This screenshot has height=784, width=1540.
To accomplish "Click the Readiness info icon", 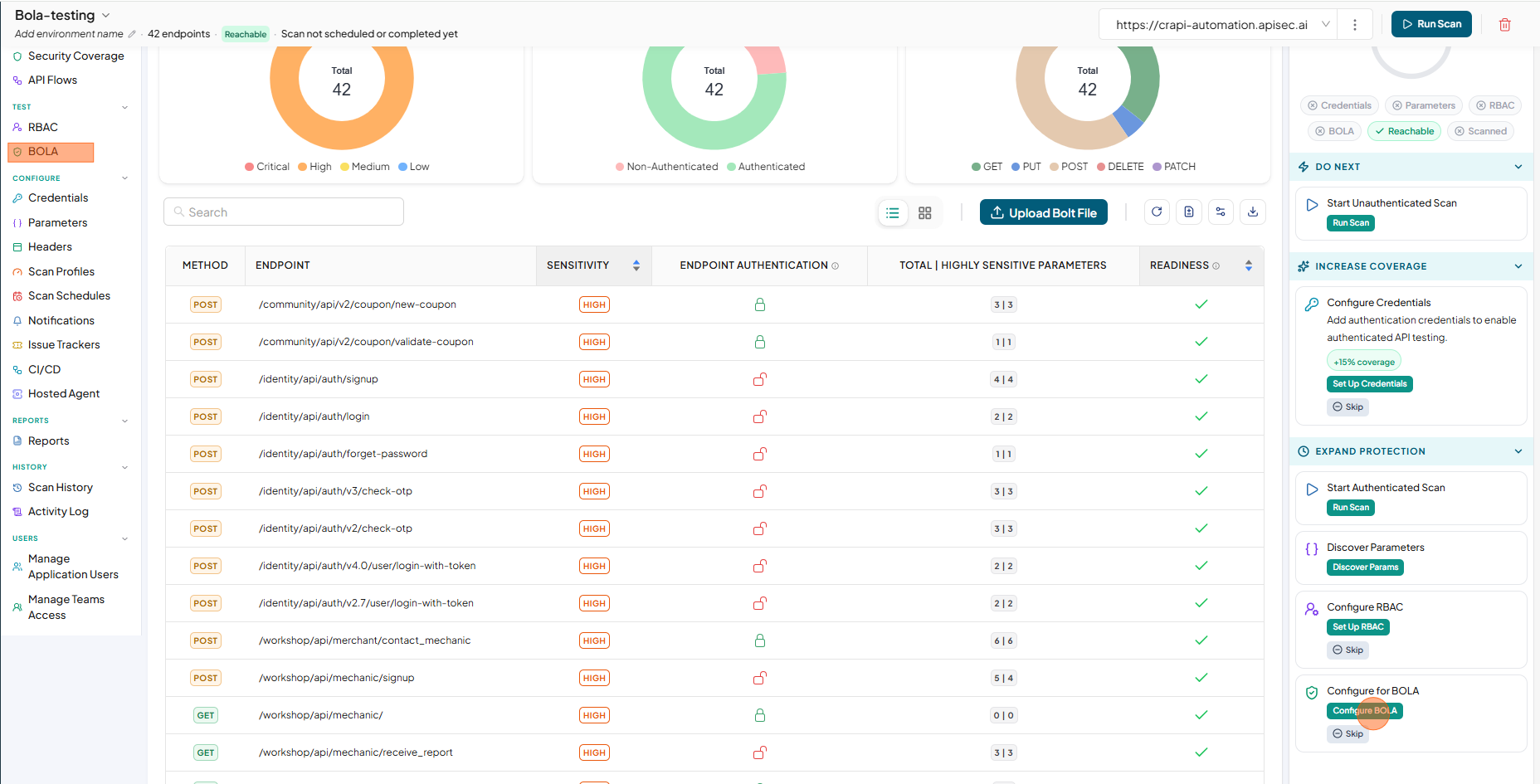I will click(1216, 265).
